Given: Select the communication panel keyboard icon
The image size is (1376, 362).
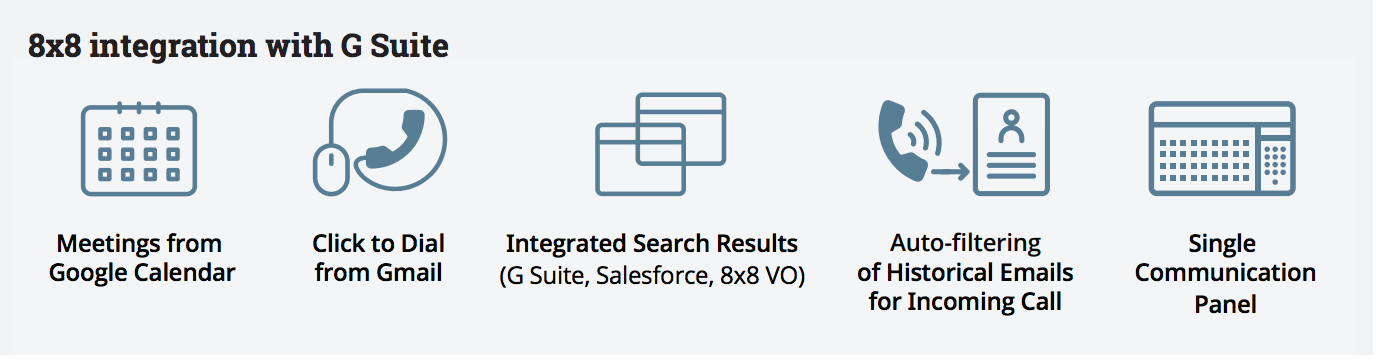Looking at the screenshot, I should click(1222, 148).
